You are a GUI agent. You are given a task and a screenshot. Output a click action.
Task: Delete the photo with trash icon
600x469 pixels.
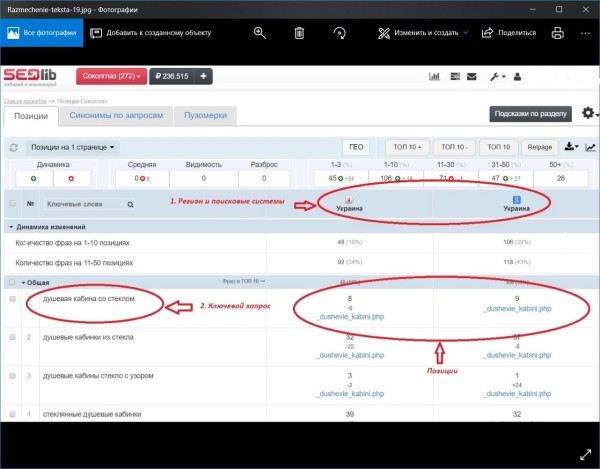click(299, 33)
